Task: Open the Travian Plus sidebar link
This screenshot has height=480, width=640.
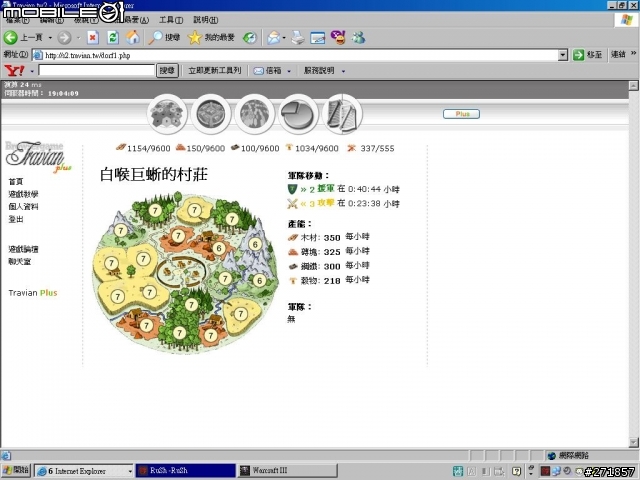Action: click(33, 293)
